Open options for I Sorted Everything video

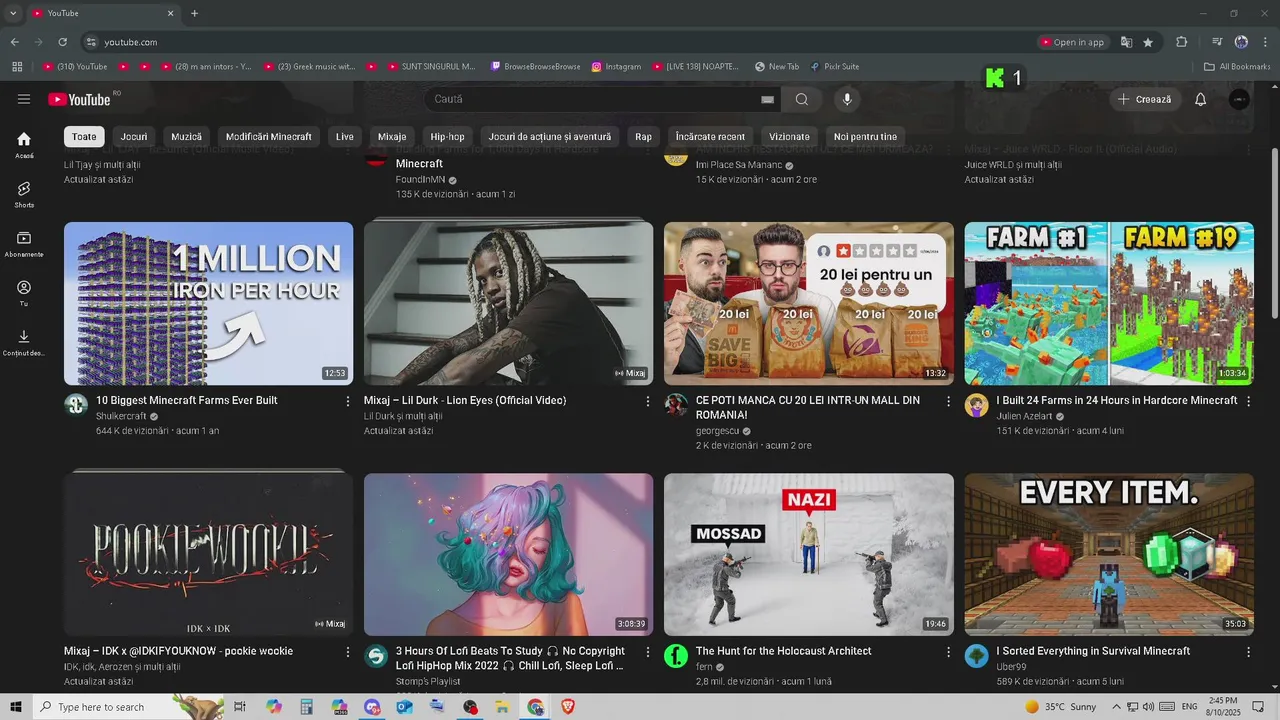[x=1248, y=652]
